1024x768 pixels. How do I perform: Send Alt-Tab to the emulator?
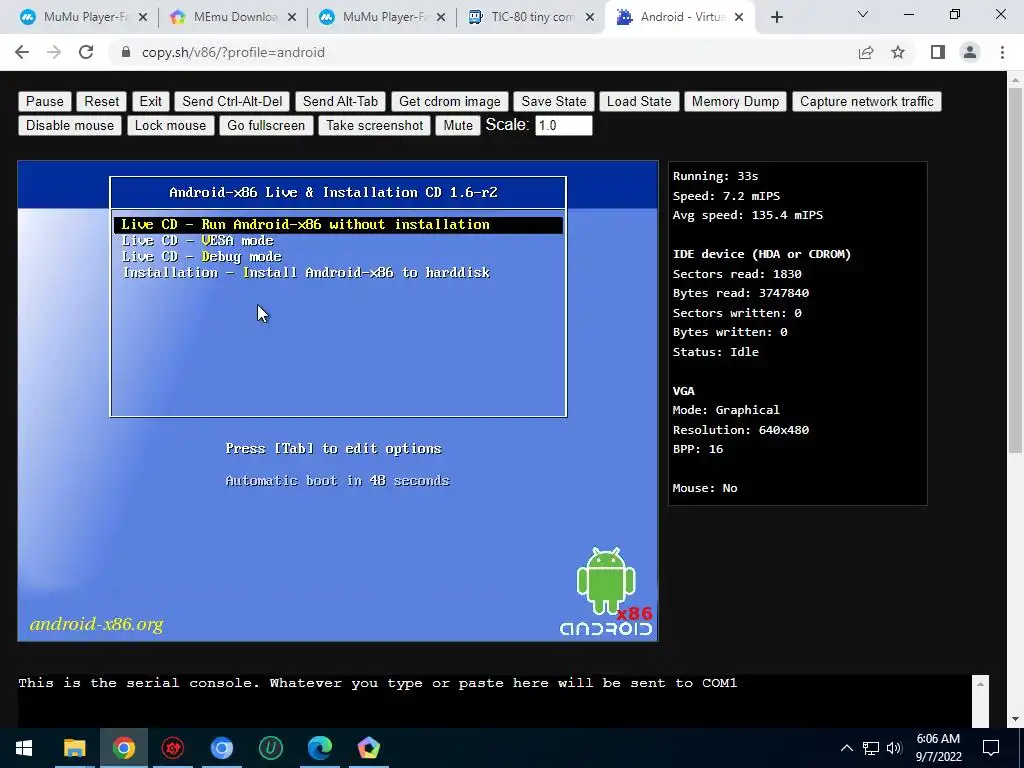[x=340, y=101]
